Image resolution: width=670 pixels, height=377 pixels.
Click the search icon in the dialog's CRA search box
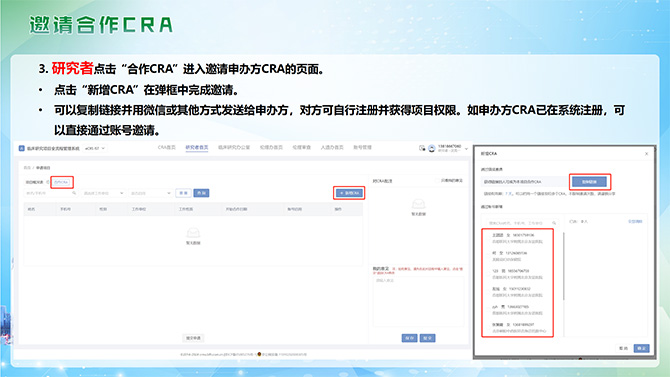tap(554, 223)
